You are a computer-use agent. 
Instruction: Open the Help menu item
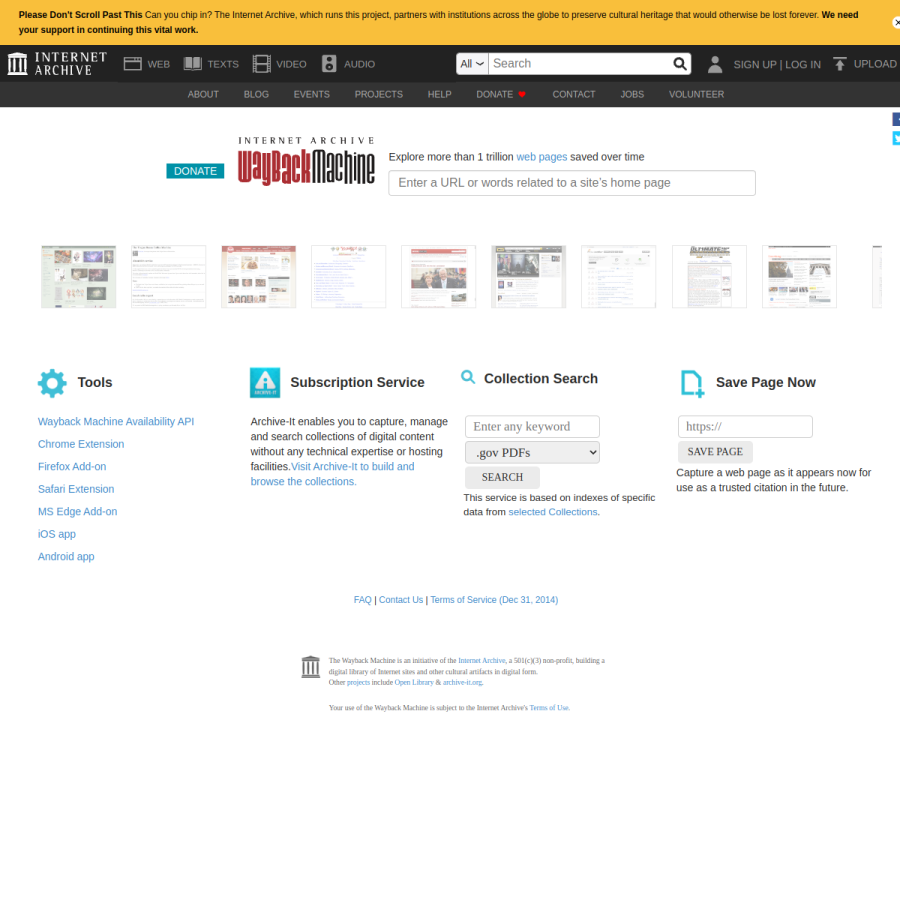pyautogui.click(x=440, y=95)
